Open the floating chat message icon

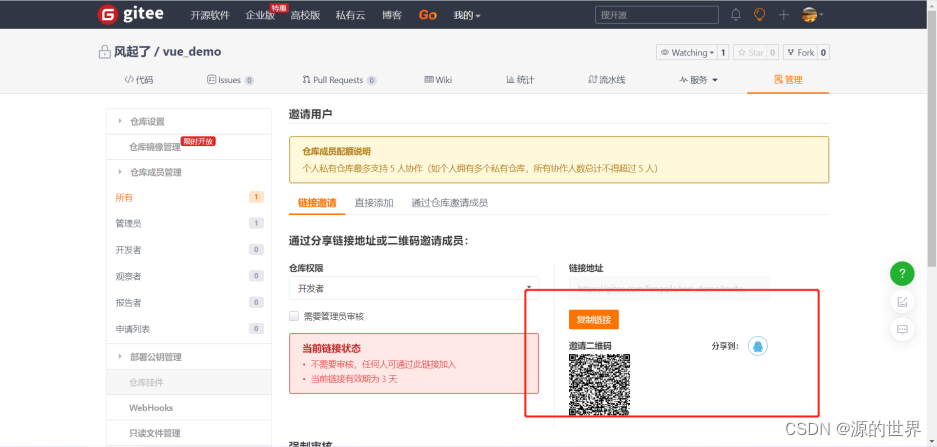[902, 329]
